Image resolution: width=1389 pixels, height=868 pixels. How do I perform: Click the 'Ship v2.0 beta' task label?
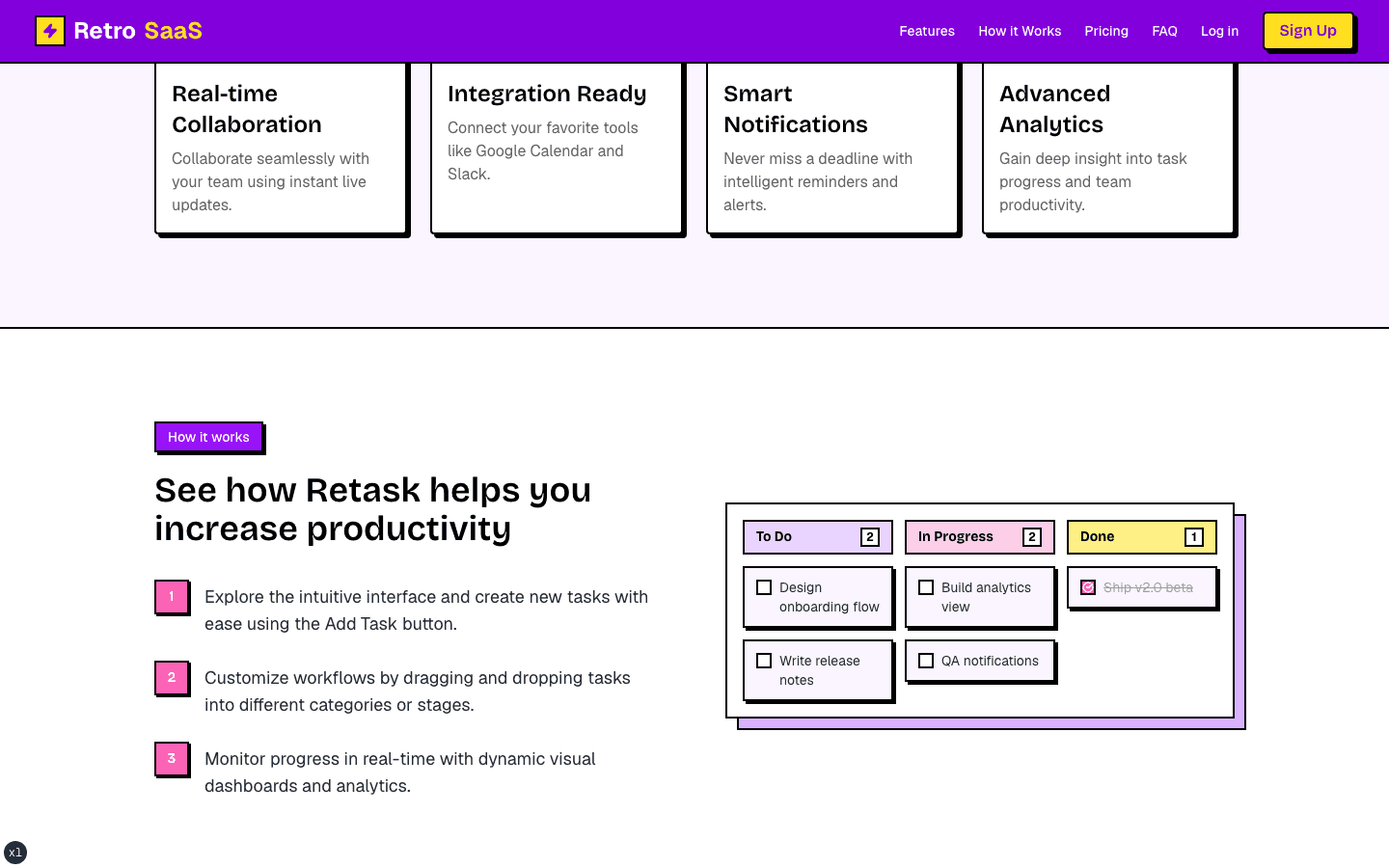point(1148,587)
